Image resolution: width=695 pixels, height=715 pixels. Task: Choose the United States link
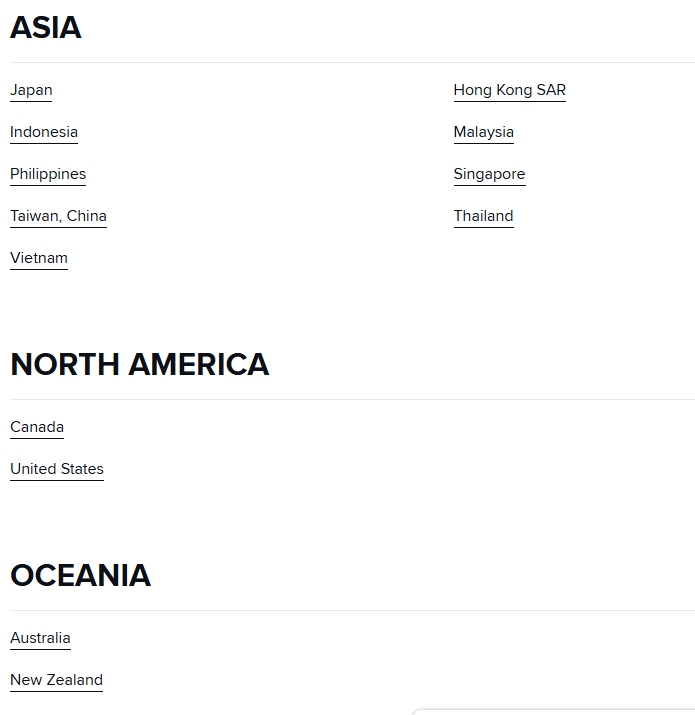(57, 469)
